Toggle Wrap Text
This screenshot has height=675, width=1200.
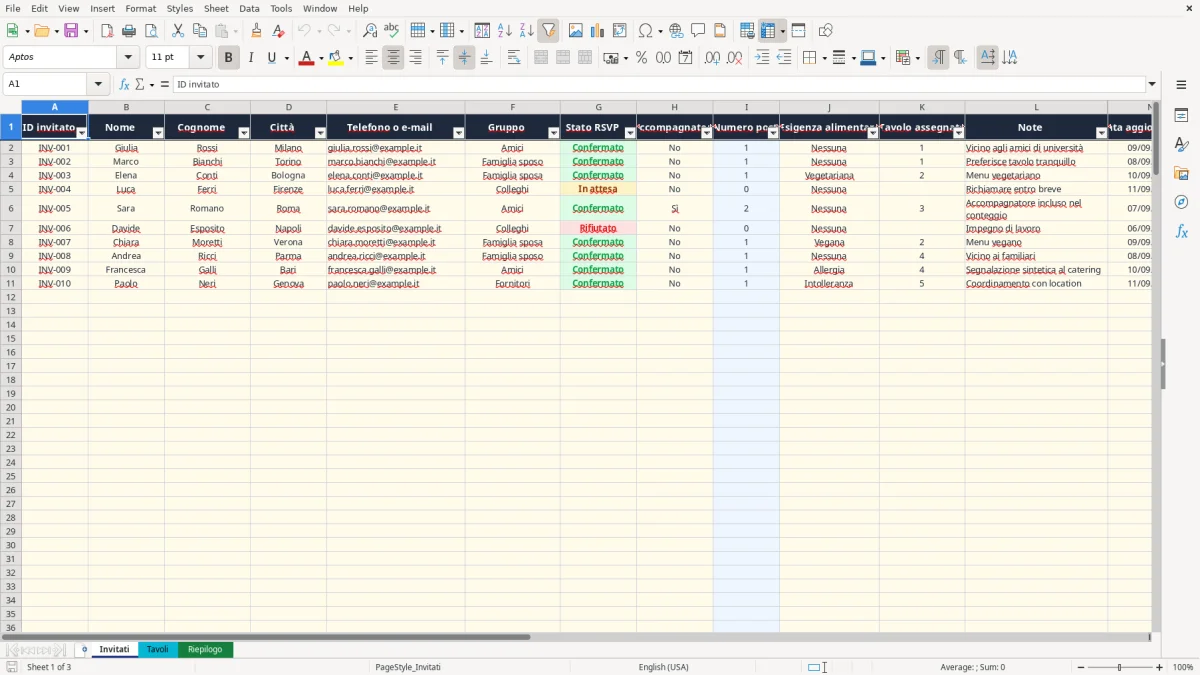[514, 58]
